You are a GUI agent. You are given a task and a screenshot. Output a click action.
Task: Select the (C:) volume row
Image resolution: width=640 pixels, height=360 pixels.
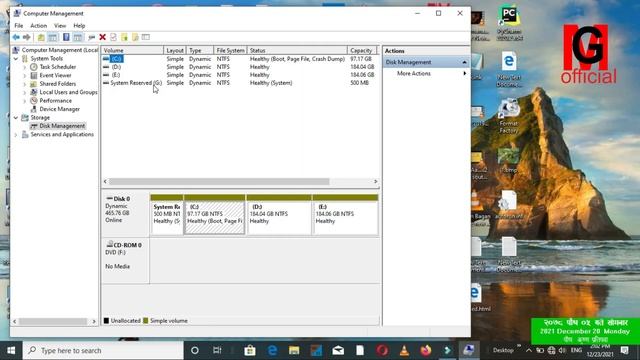240,59
